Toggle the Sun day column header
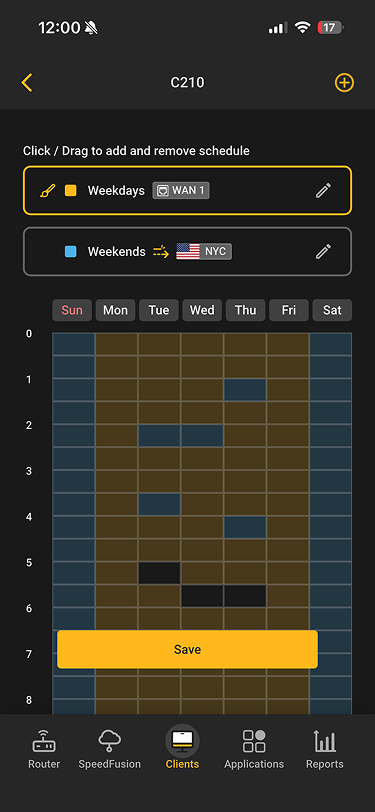The width and height of the screenshot is (375, 812). click(x=72, y=310)
